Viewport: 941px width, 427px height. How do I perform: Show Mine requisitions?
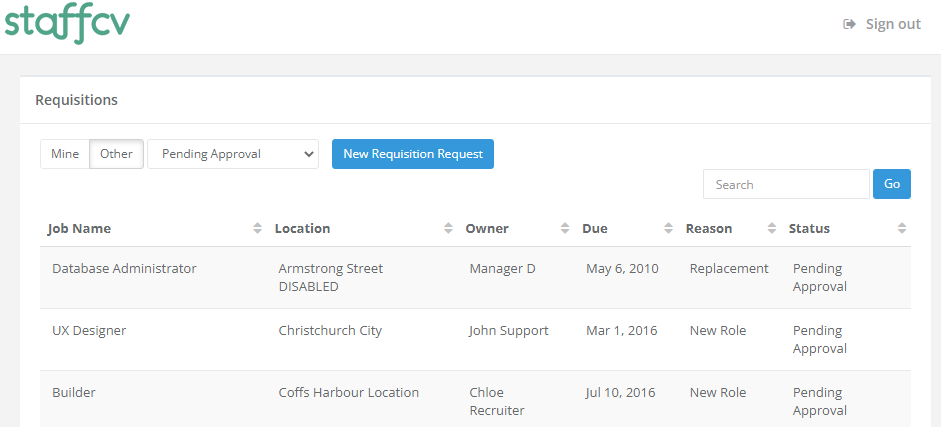pos(65,154)
